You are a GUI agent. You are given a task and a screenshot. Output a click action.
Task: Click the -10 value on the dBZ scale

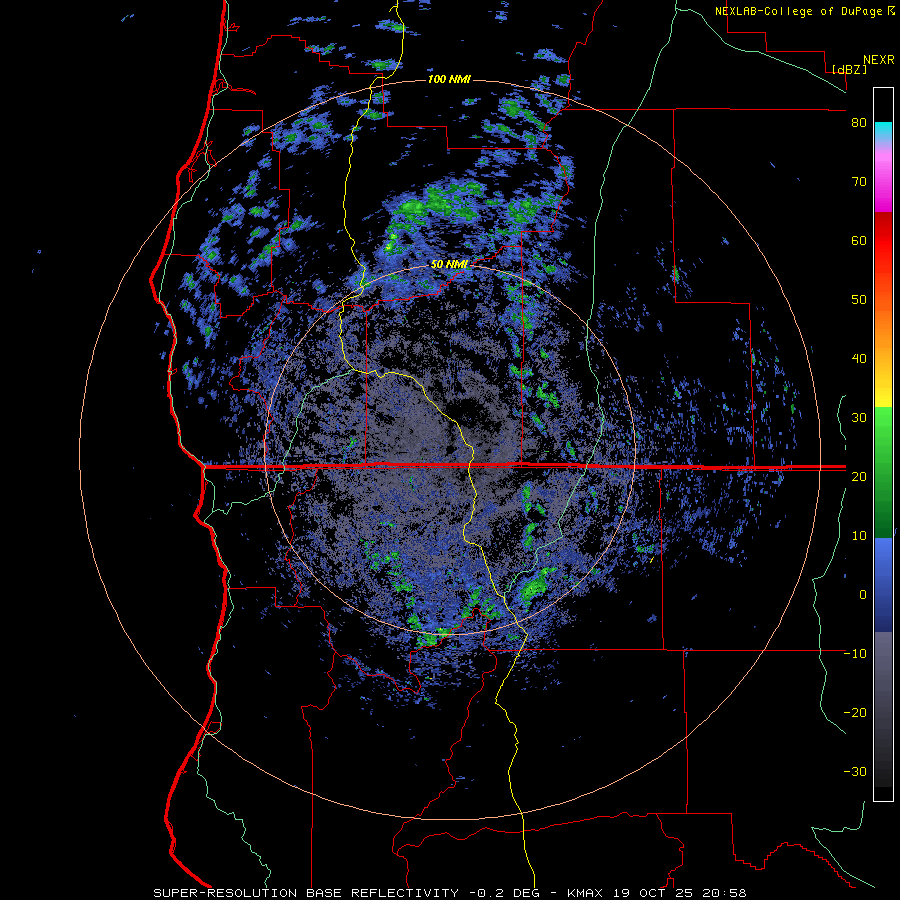855,654
